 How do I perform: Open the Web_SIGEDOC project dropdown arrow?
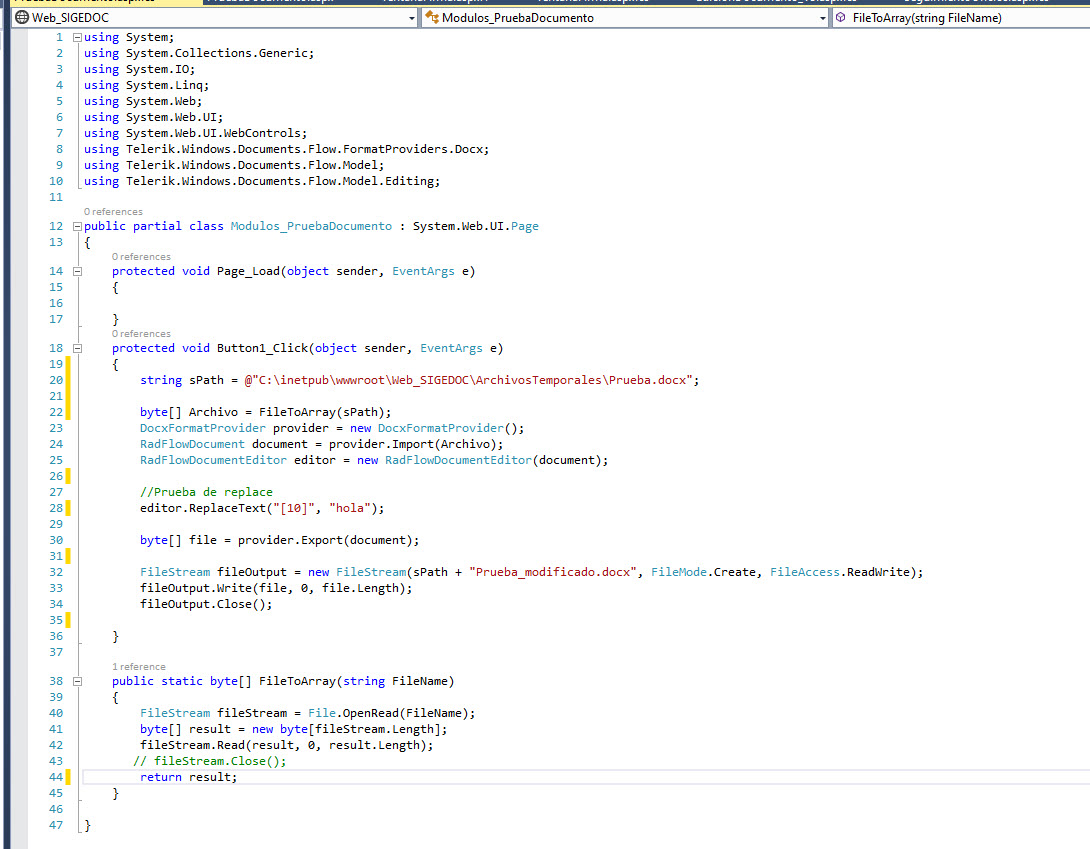click(412, 18)
